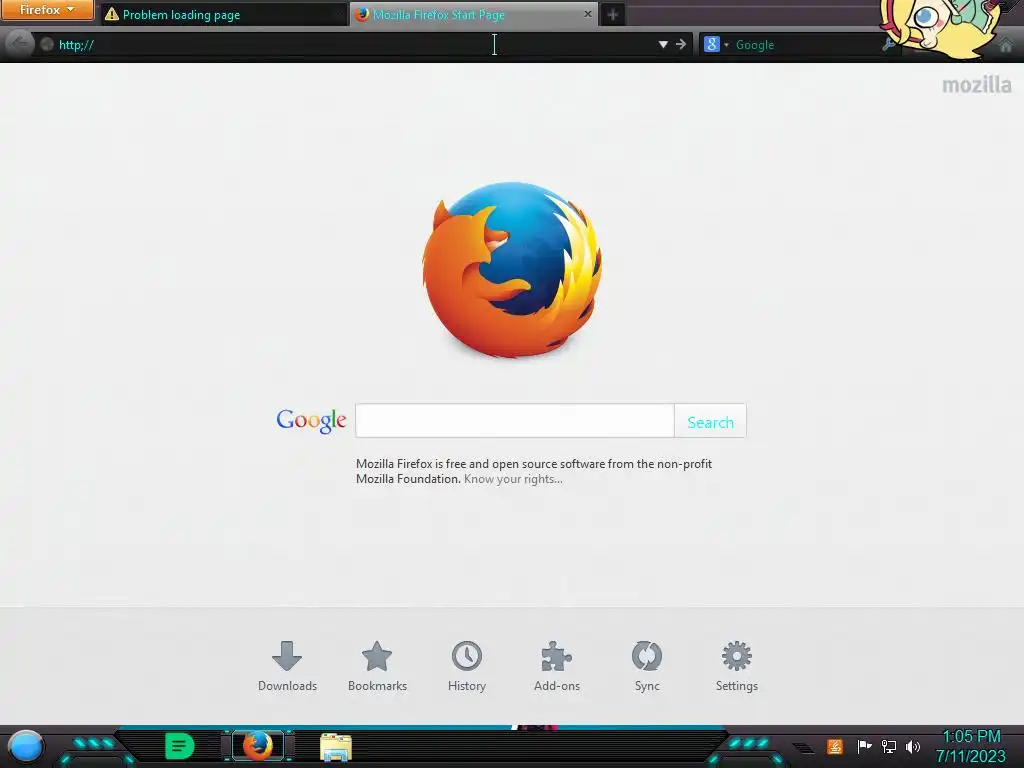
Task: Click the Firefox taskbar icon
Action: coord(258,746)
